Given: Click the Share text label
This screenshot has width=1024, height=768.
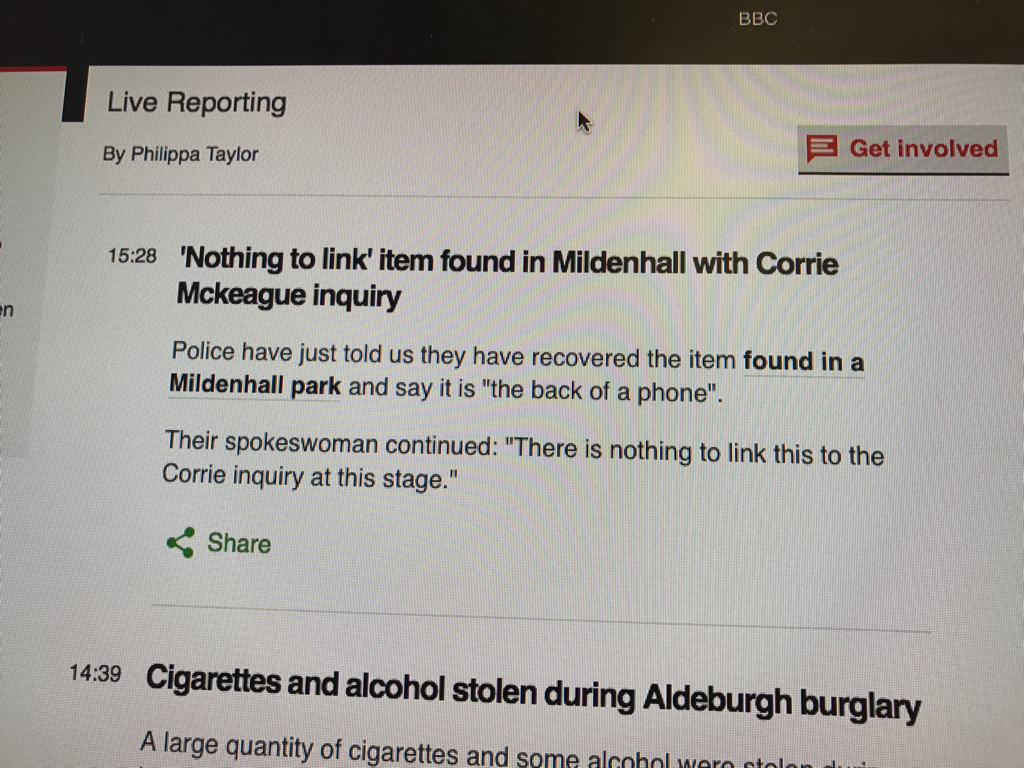Looking at the screenshot, I should coord(239,543).
